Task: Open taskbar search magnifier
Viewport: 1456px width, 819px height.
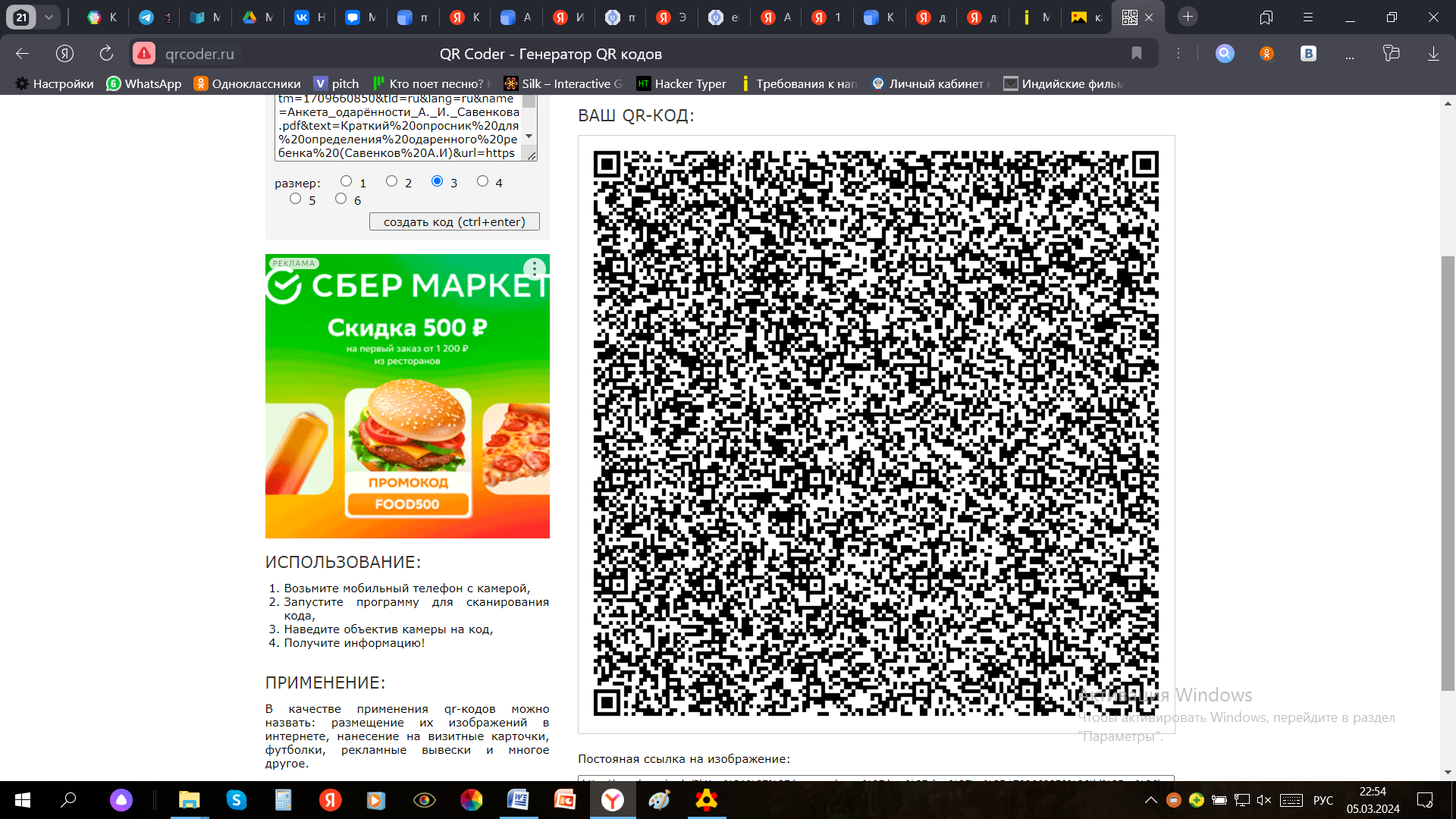Action: coord(68,800)
